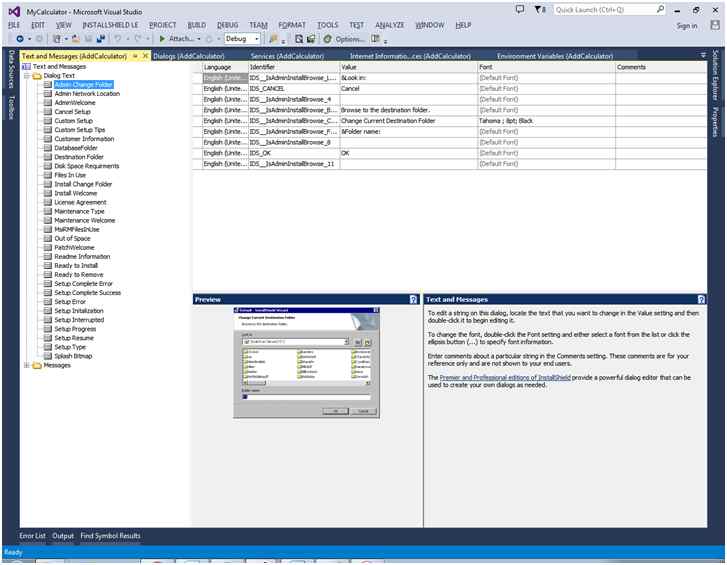The width and height of the screenshot is (727, 565).
Task: Click the Visual Studio logo icon
Action: pos(14,12)
